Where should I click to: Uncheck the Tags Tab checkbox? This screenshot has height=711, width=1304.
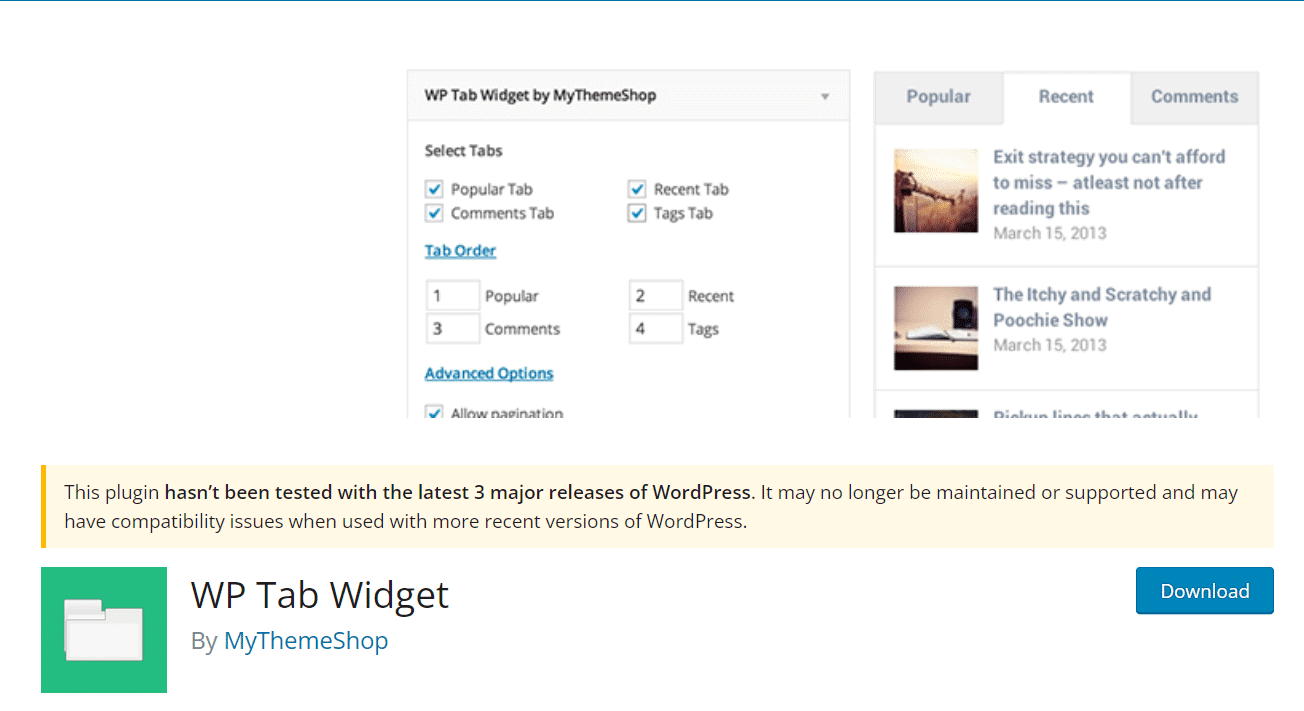pyautogui.click(x=637, y=213)
